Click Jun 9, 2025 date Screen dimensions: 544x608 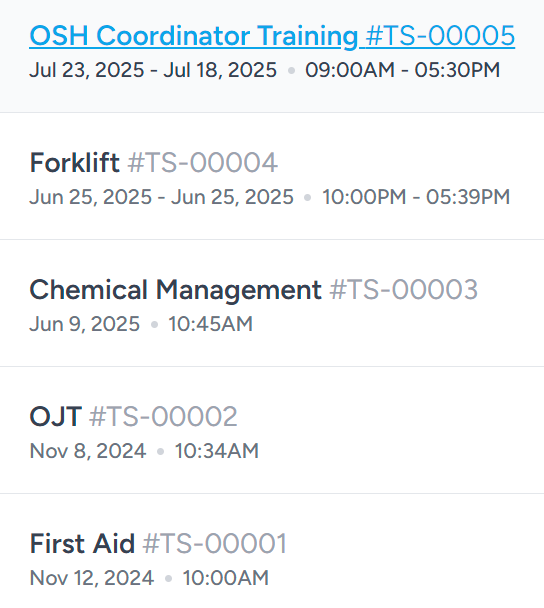click(x=85, y=324)
